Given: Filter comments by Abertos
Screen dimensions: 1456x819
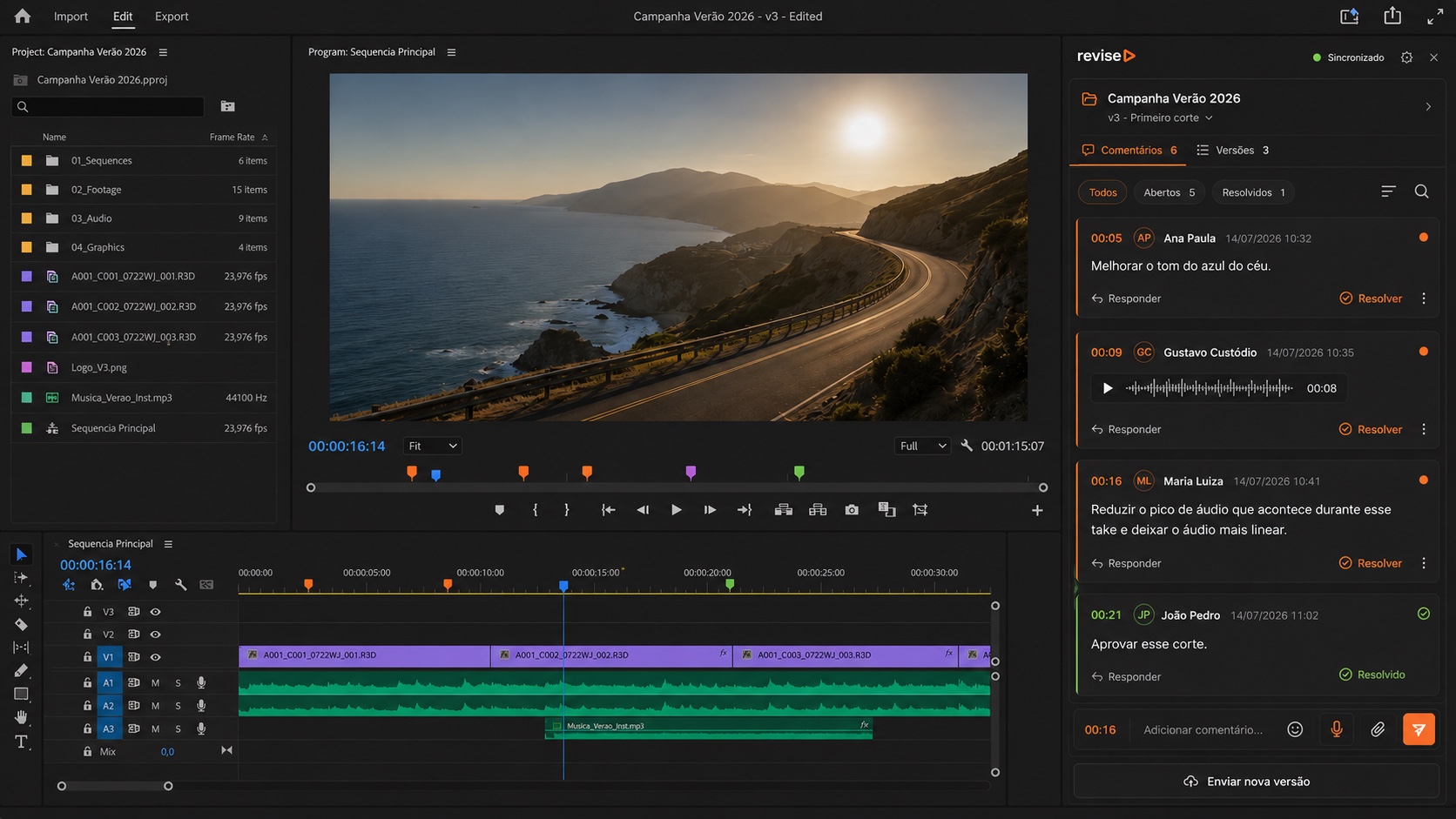Looking at the screenshot, I should coord(1169,192).
